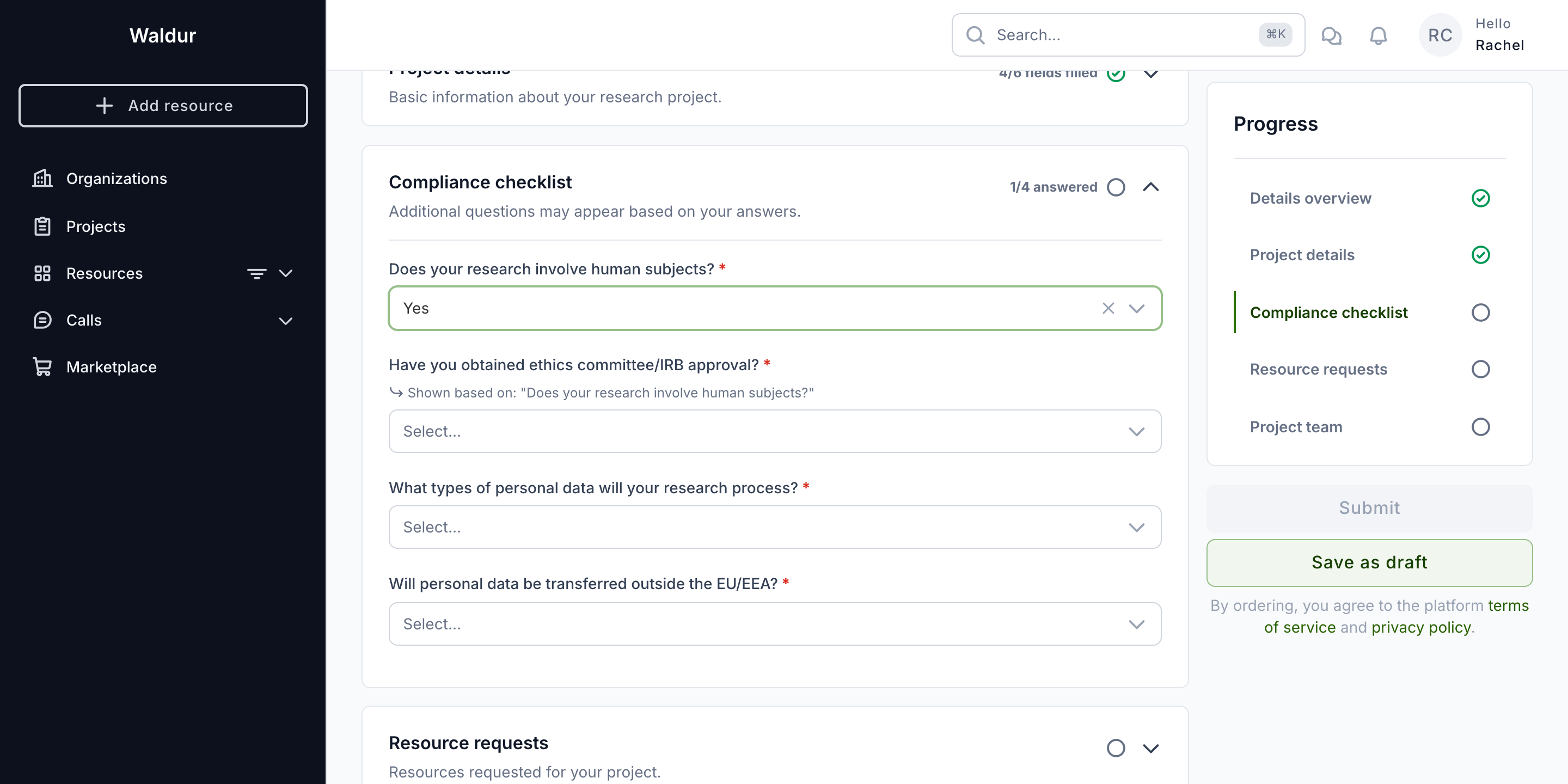Open ethics committee/IRB approval dropdown
The image size is (1568, 784).
[x=774, y=431]
